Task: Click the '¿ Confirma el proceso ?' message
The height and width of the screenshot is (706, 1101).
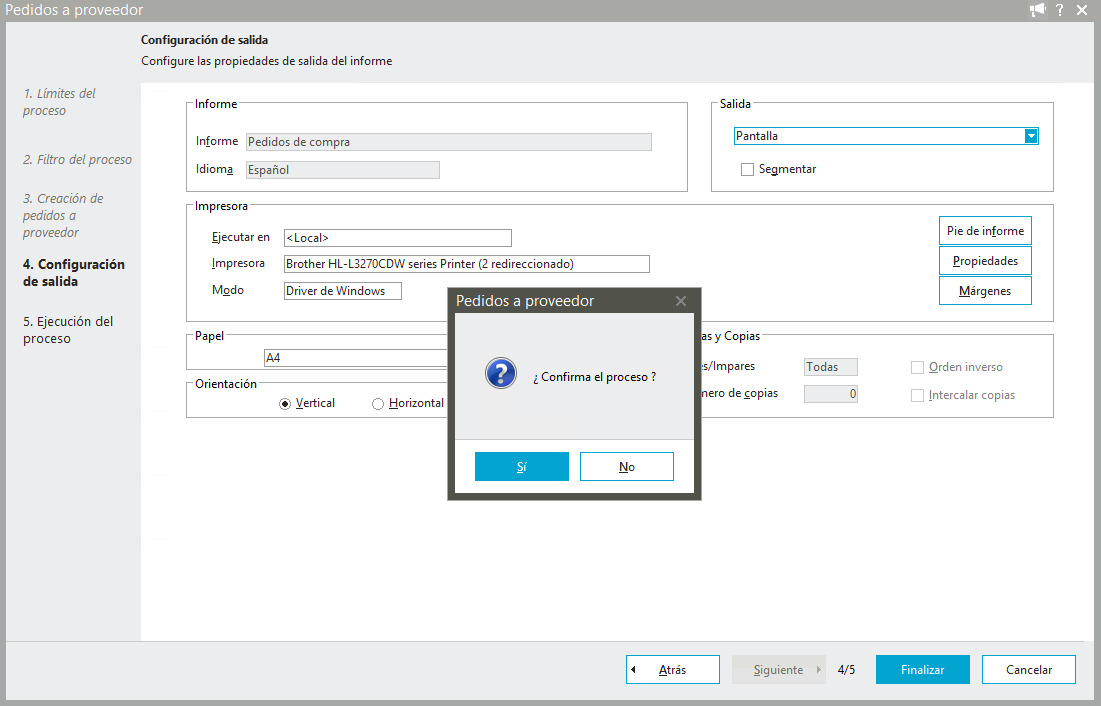Action: [x=594, y=377]
